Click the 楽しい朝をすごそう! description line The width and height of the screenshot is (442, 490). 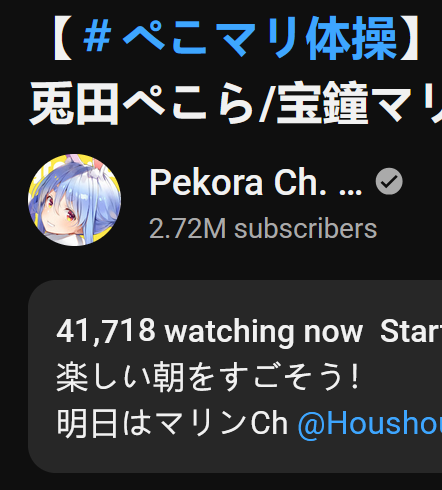click(208, 377)
